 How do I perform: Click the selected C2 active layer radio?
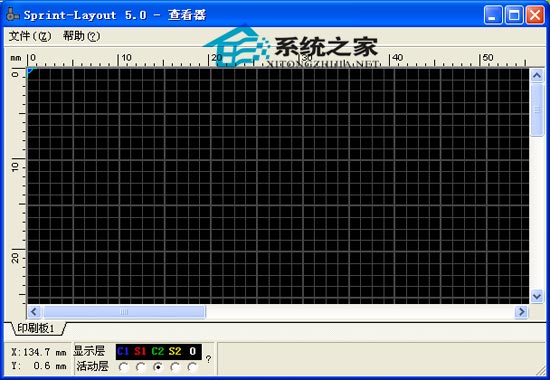[x=158, y=367]
